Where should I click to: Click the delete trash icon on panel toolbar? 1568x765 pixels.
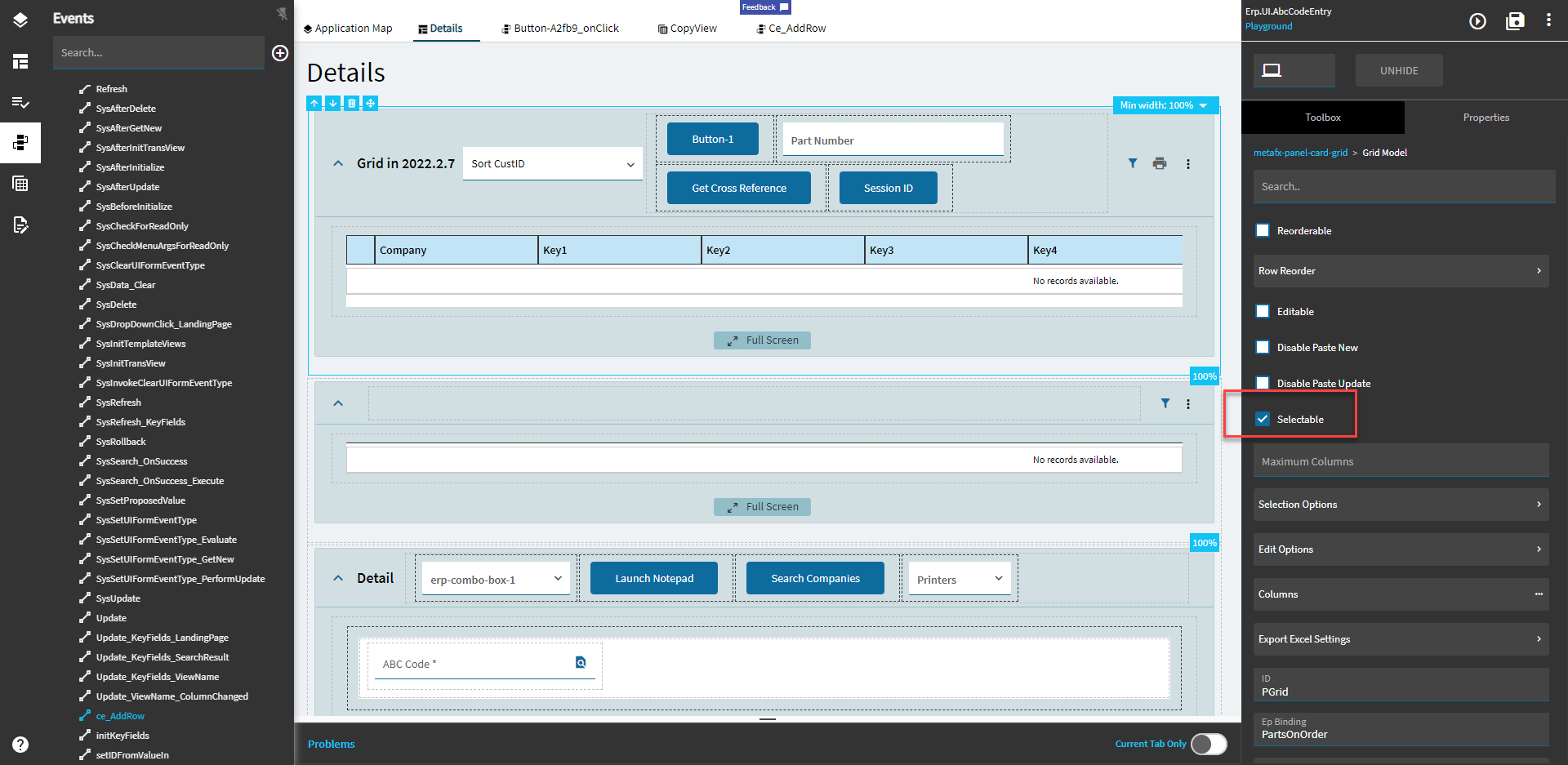point(352,103)
